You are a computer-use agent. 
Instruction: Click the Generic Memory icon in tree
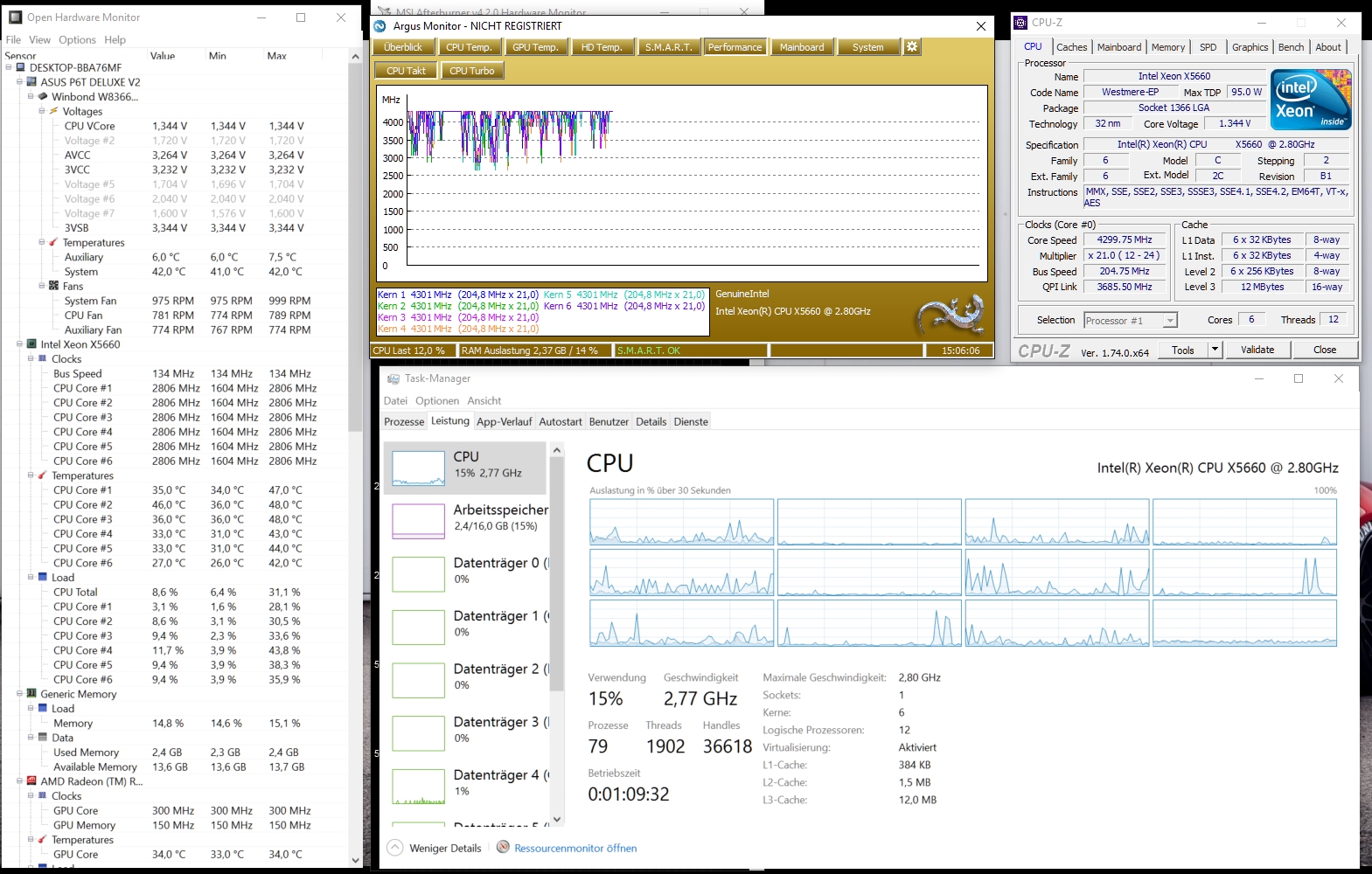[x=31, y=694]
